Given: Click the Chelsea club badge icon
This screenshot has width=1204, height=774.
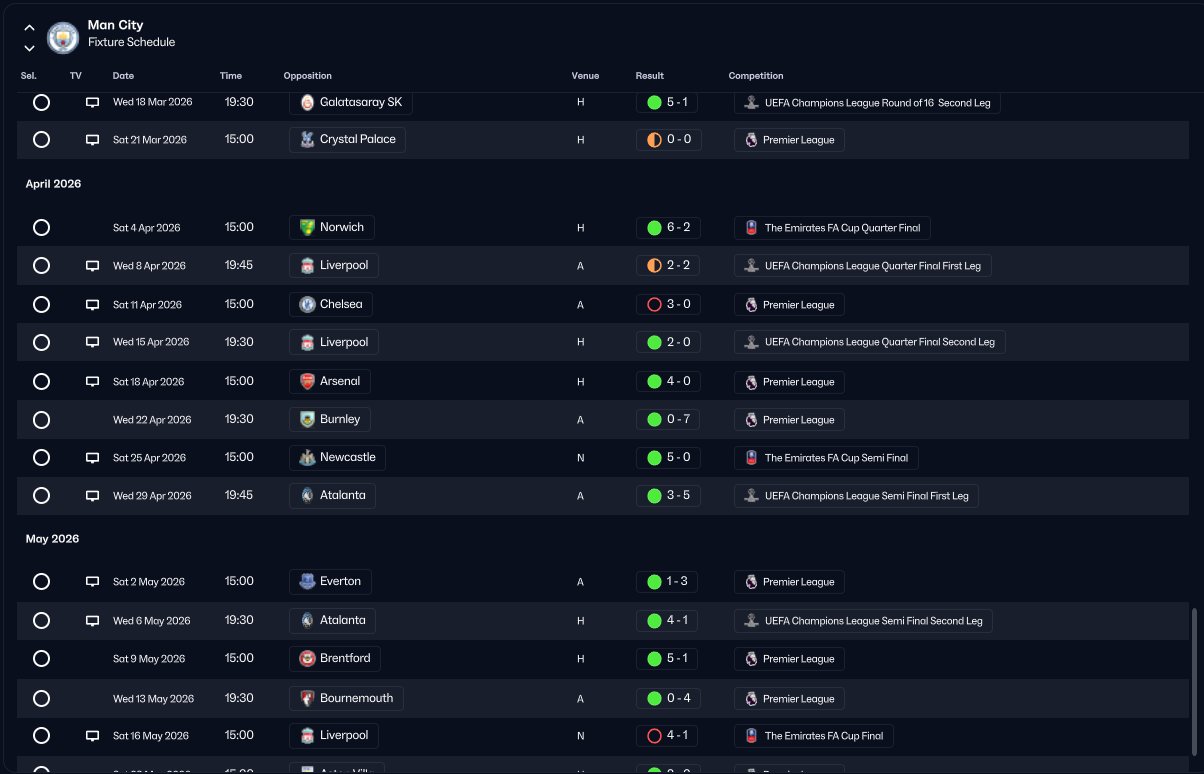Looking at the screenshot, I should [x=307, y=305].
